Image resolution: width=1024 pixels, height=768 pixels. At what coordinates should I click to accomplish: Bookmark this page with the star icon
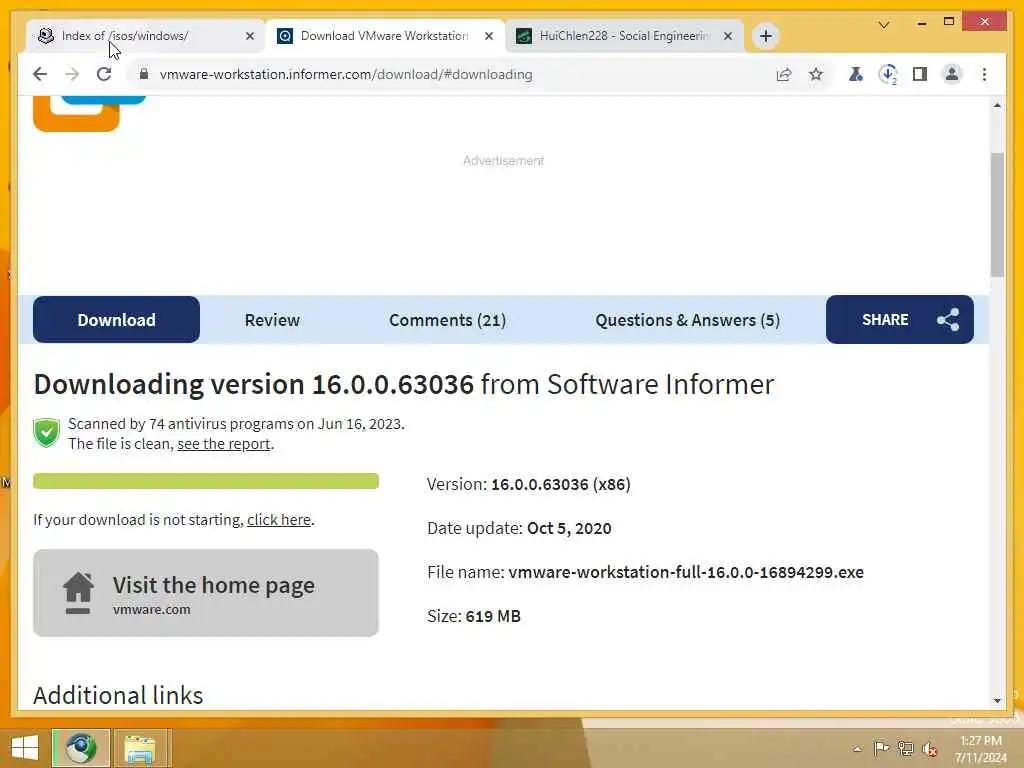point(816,74)
